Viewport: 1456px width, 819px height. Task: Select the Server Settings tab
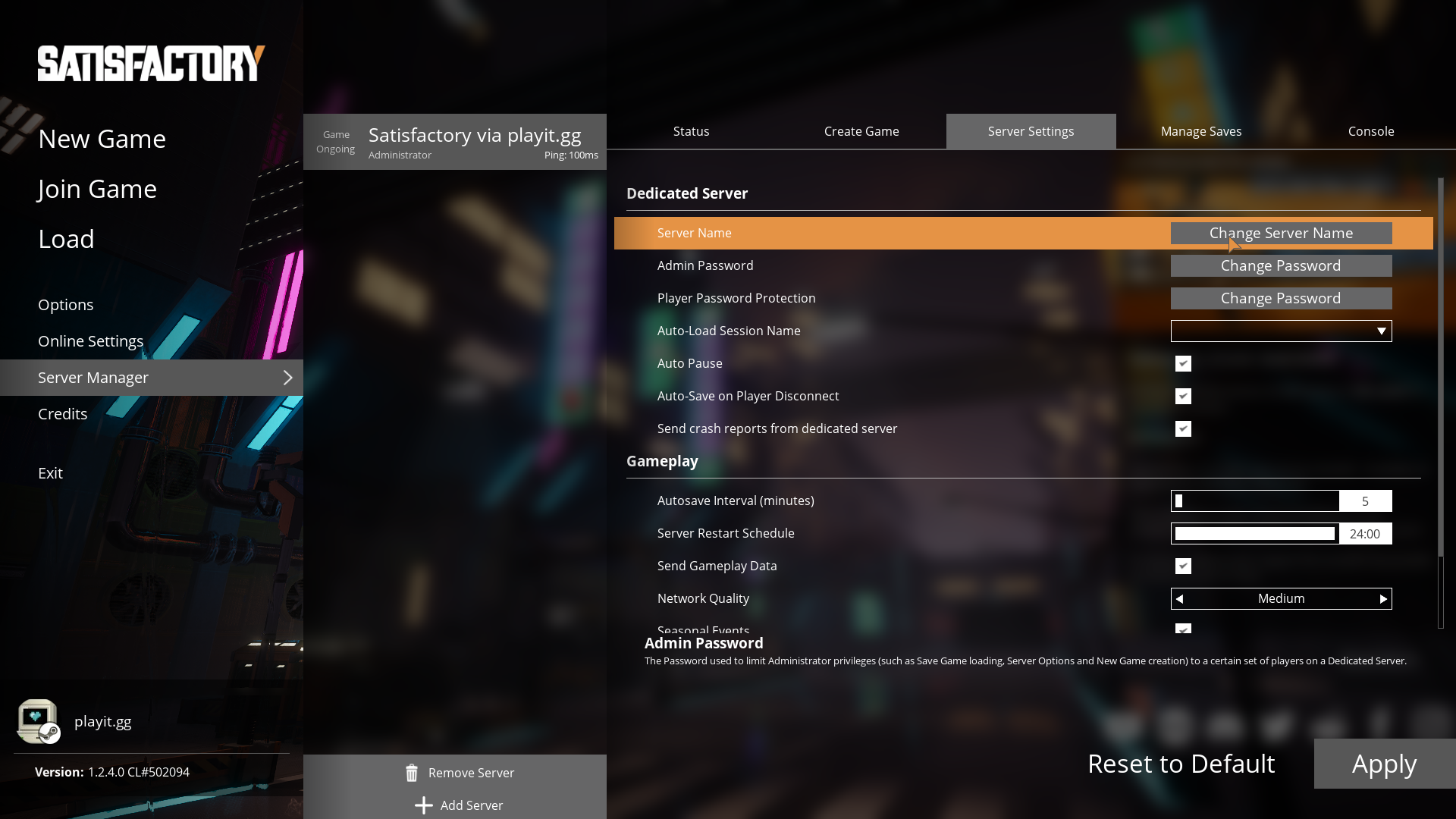[x=1031, y=131]
